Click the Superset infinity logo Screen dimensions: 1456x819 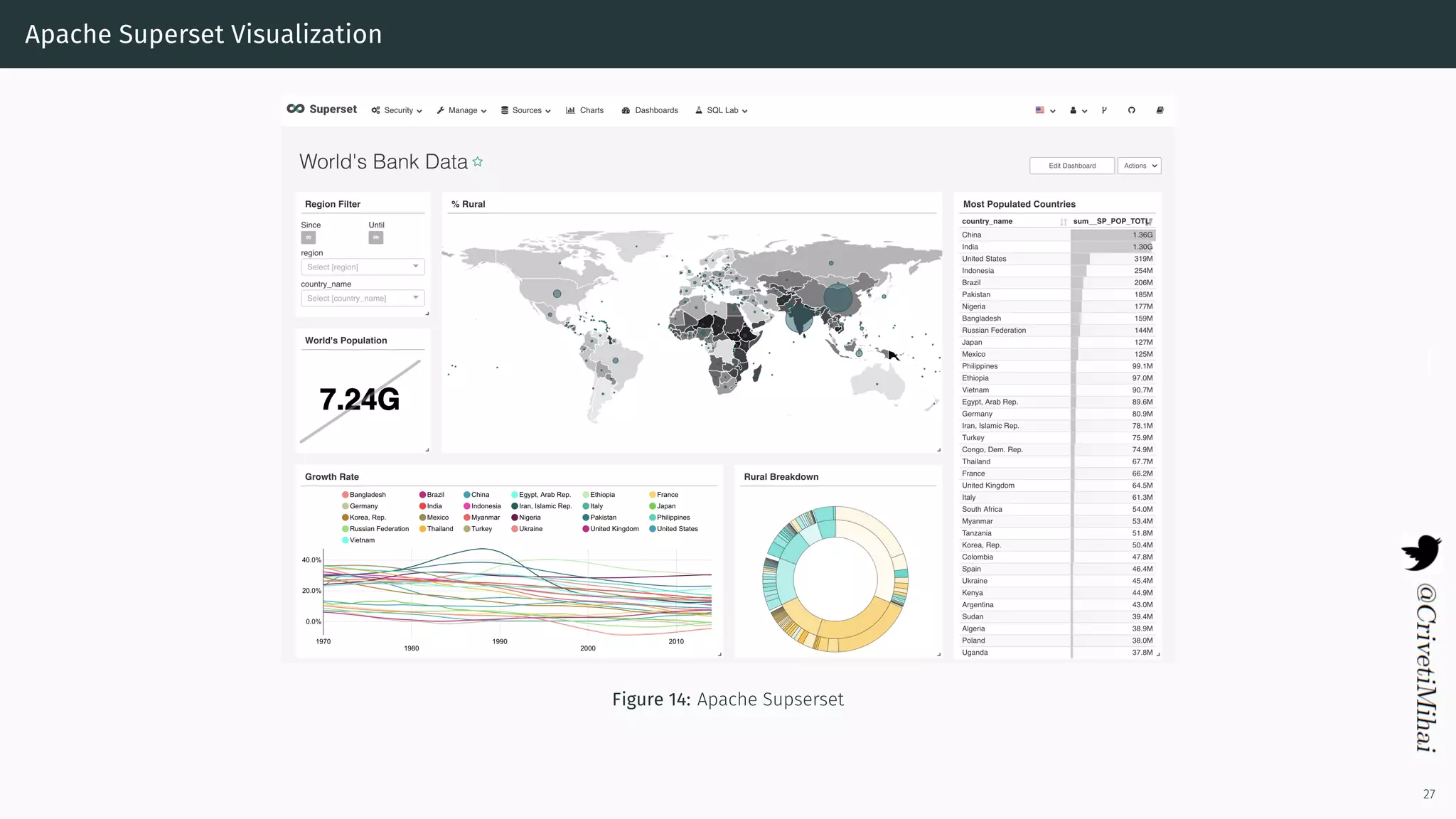tap(296, 109)
